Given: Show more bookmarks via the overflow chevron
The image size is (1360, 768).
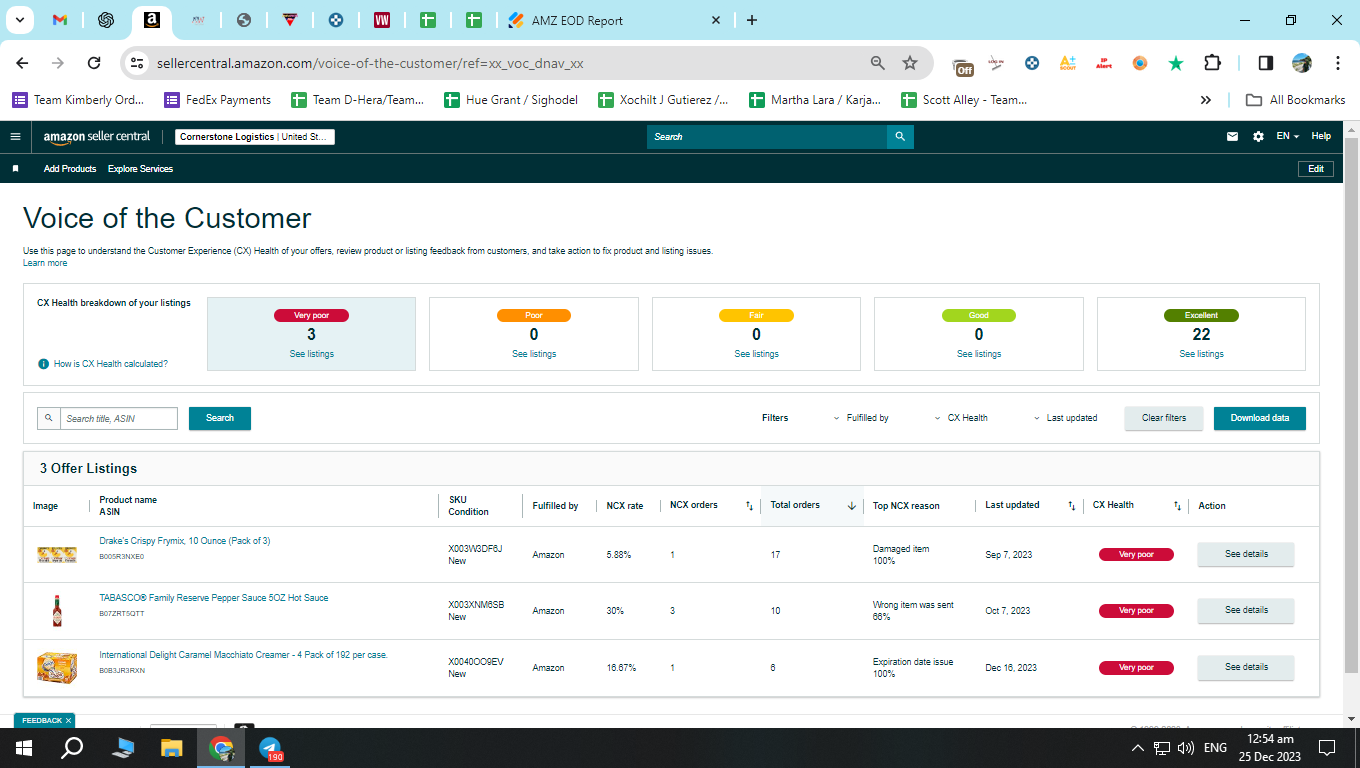Looking at the screenshot, I should click(1206, 100).
